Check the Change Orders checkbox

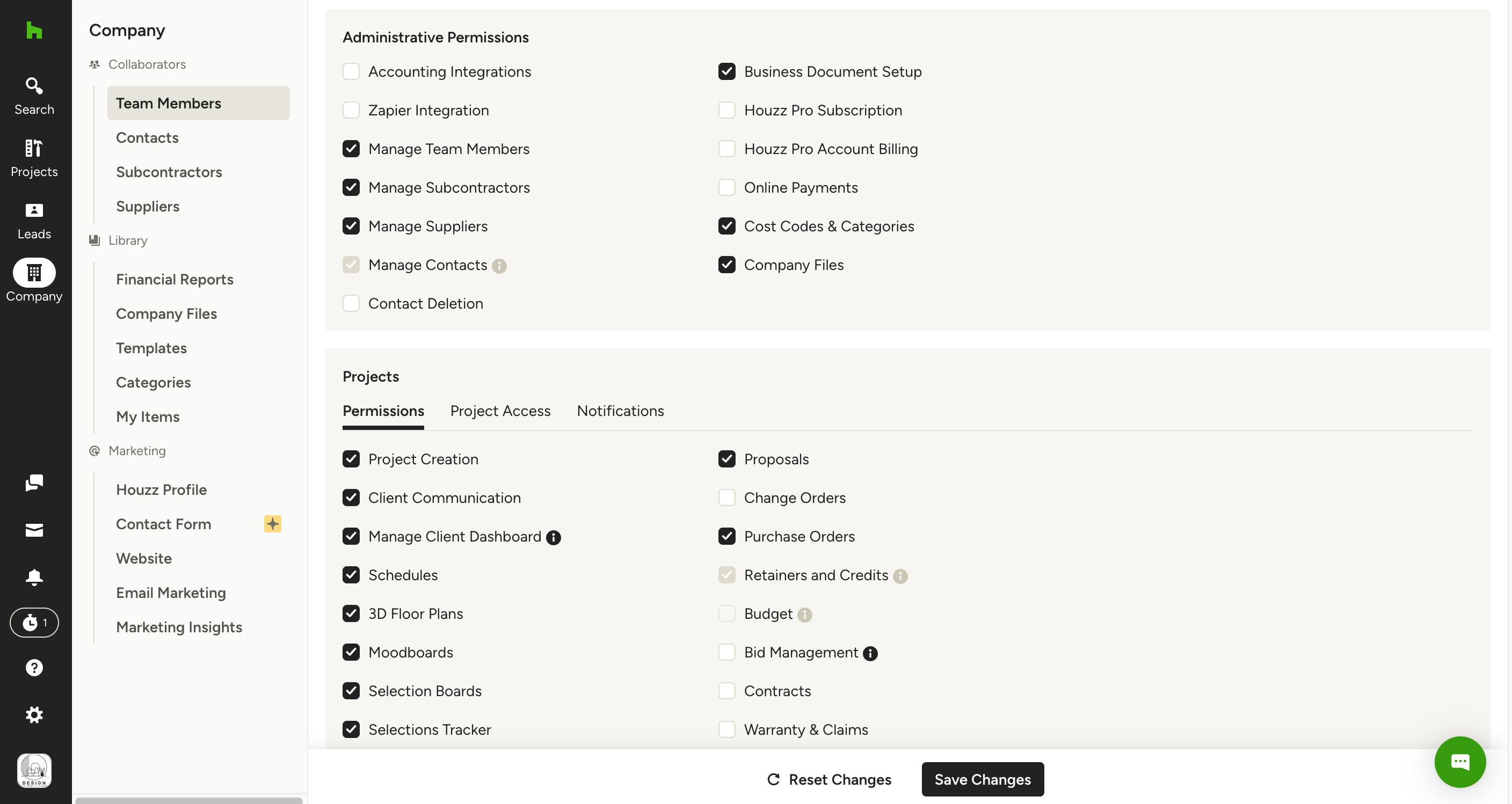726,498
